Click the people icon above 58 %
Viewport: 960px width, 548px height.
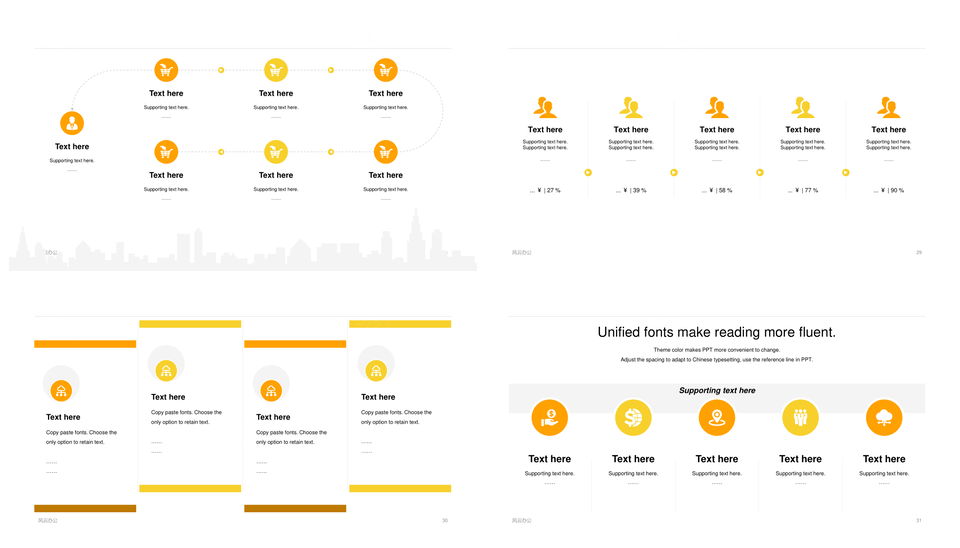[716, 107]
